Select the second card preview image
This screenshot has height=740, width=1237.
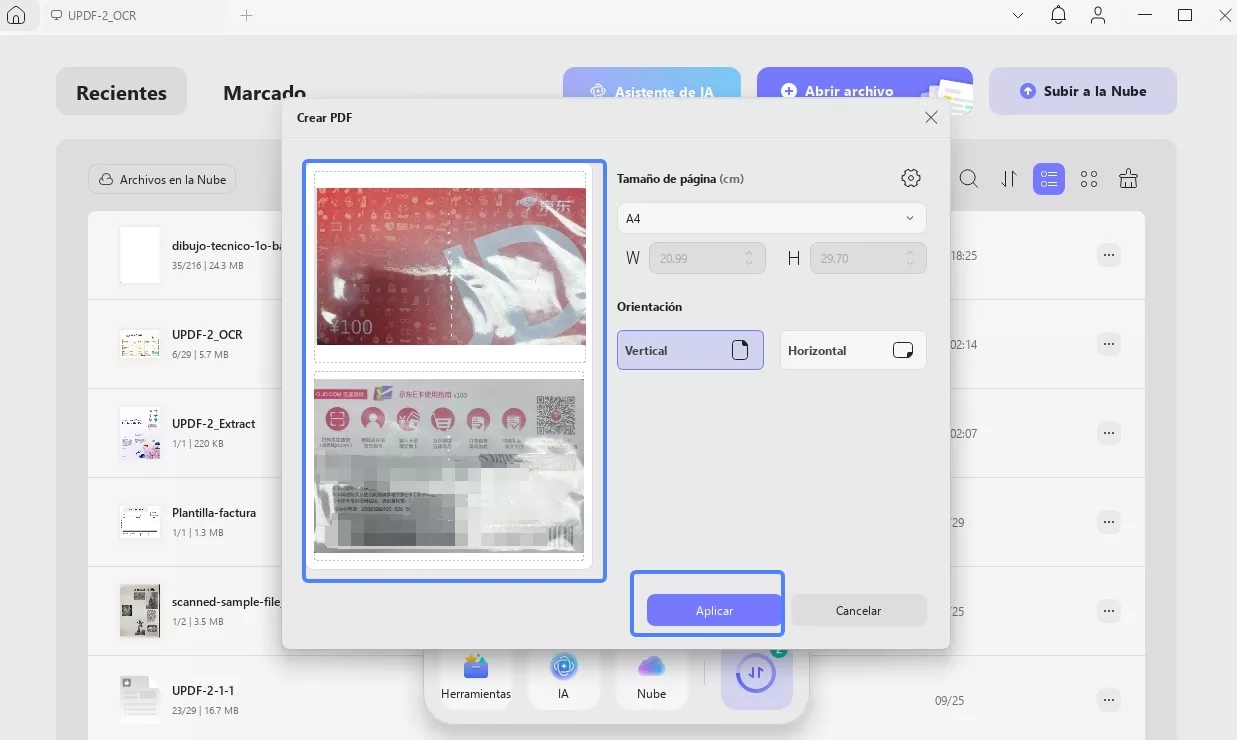click(x=450, y=465)
